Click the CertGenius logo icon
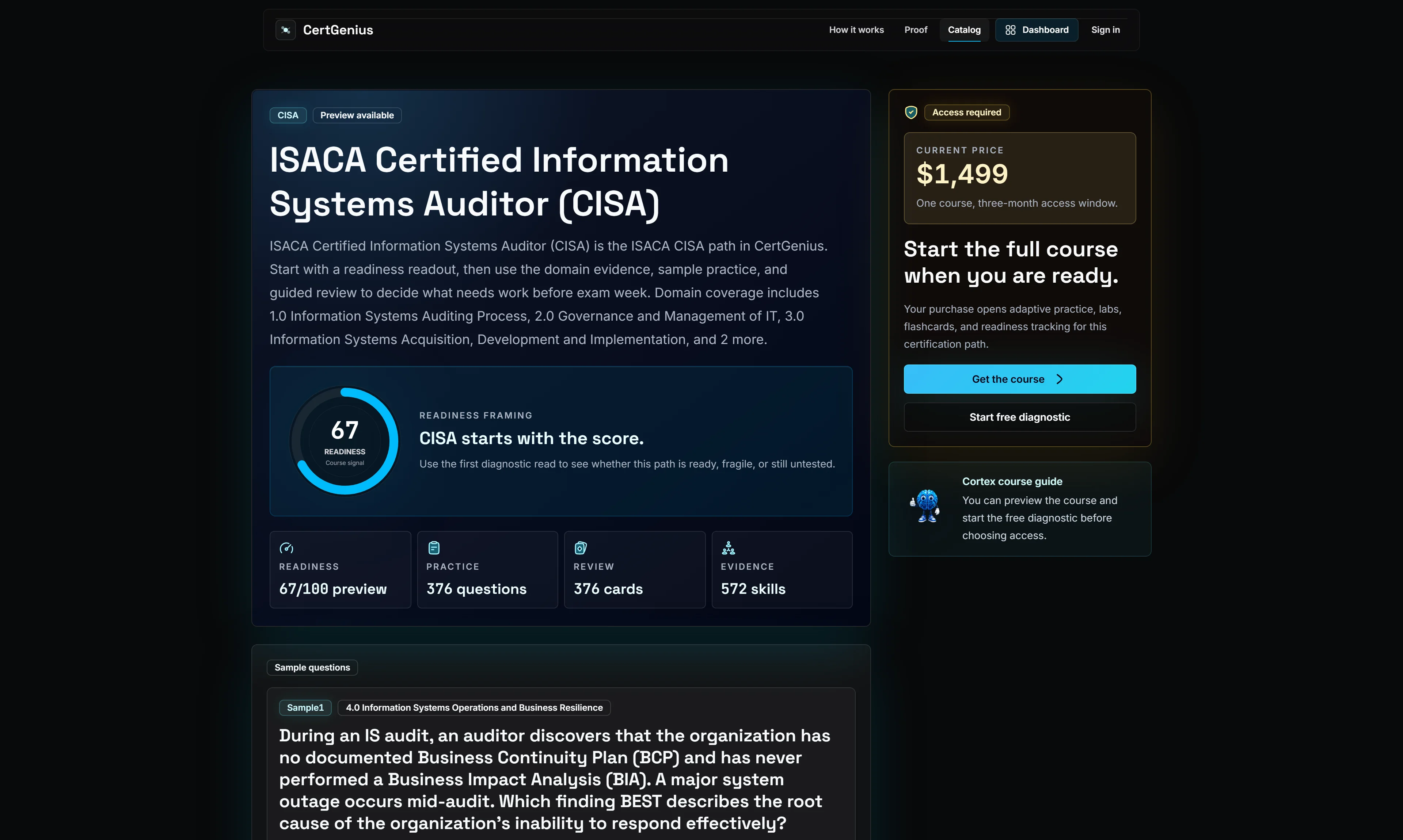Screen dimensions: 1403x840 pyautogui.click(x=285, y=30)
